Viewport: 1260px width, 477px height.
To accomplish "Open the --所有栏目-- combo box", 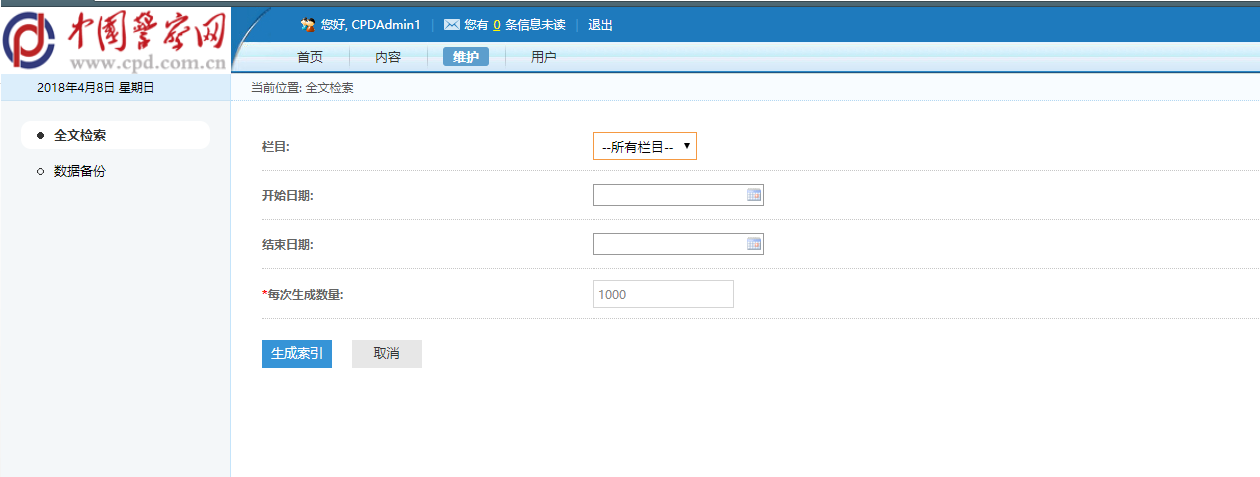I will pos(645,147).
